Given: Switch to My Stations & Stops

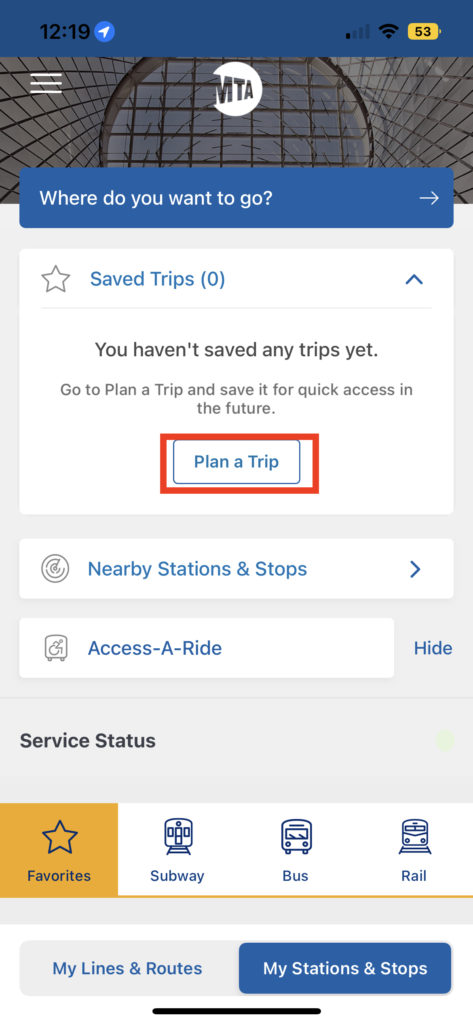Looking at the screenshot, I should coord(345,968).
